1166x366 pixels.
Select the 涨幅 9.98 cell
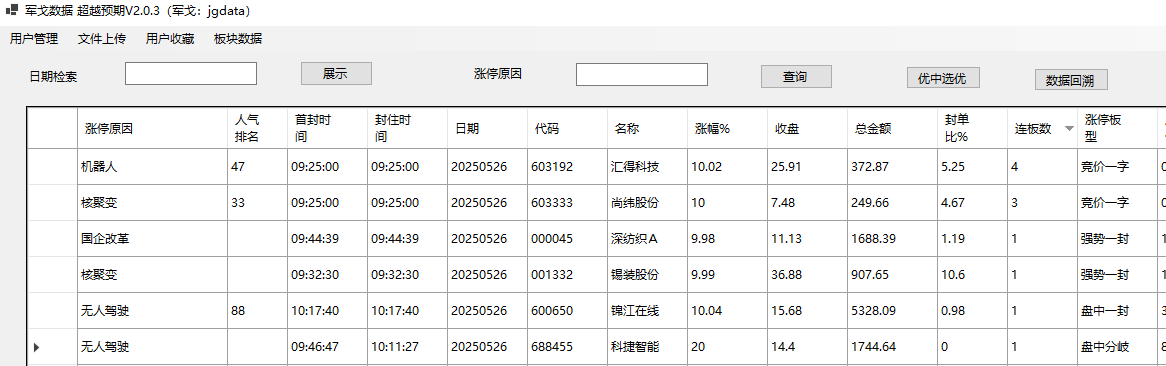click(727, 239)
